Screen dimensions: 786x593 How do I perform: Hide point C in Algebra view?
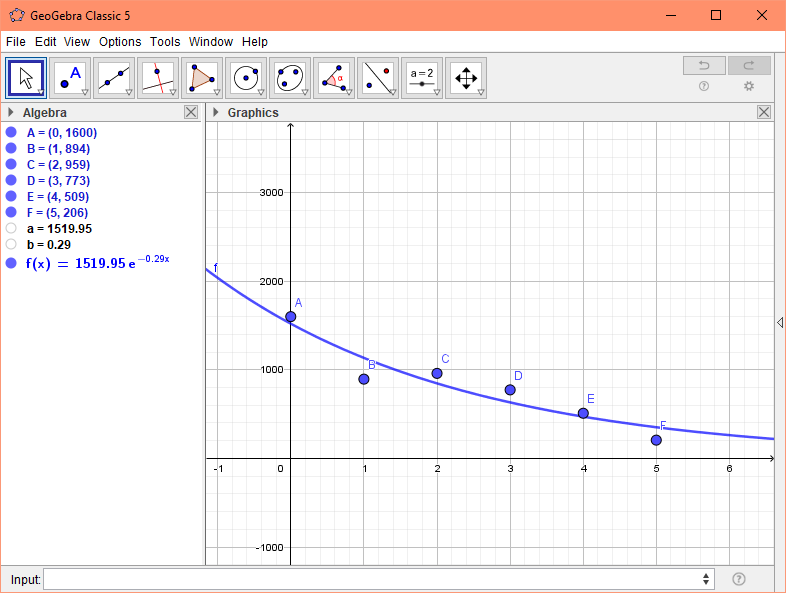tap(11, 164)
